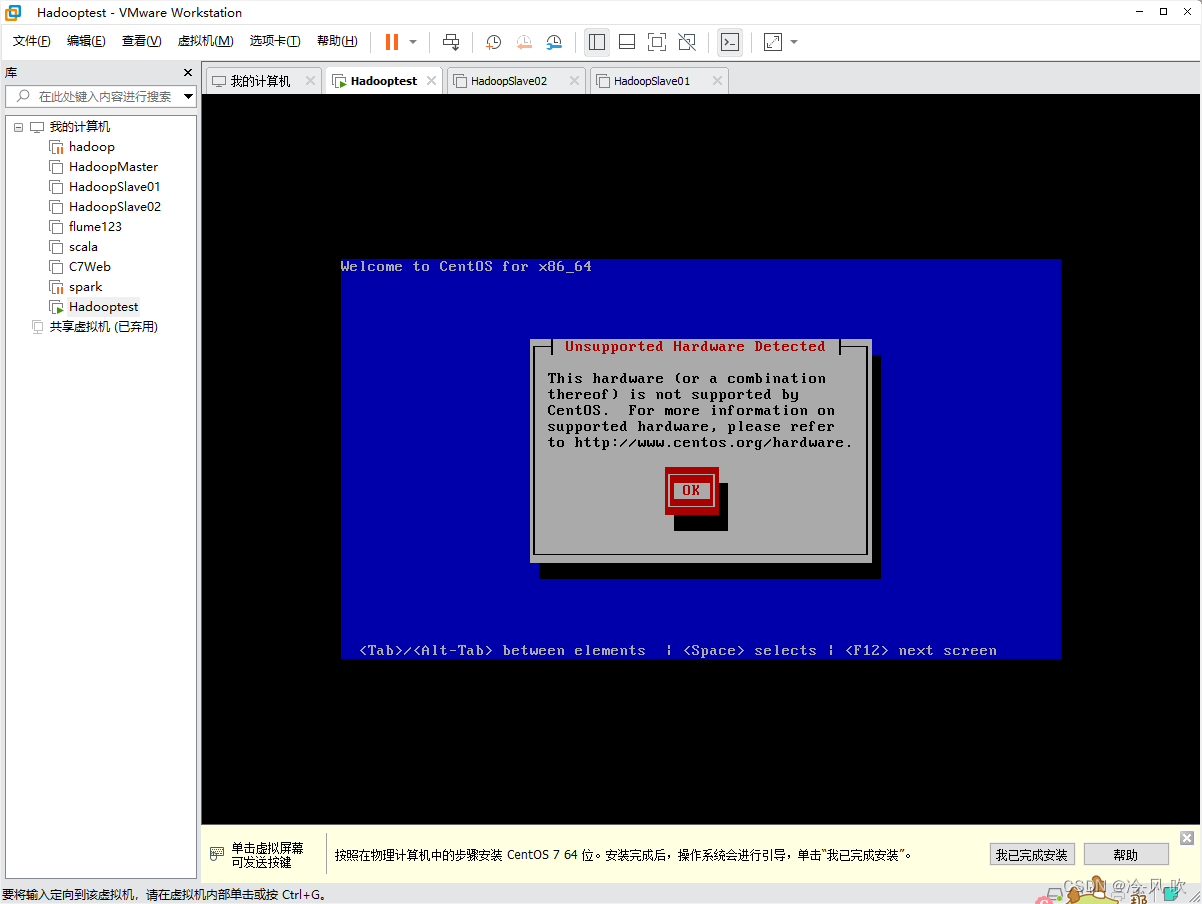
Task: Click the VMware Workstation title bar logo
Action: (14, 13)
